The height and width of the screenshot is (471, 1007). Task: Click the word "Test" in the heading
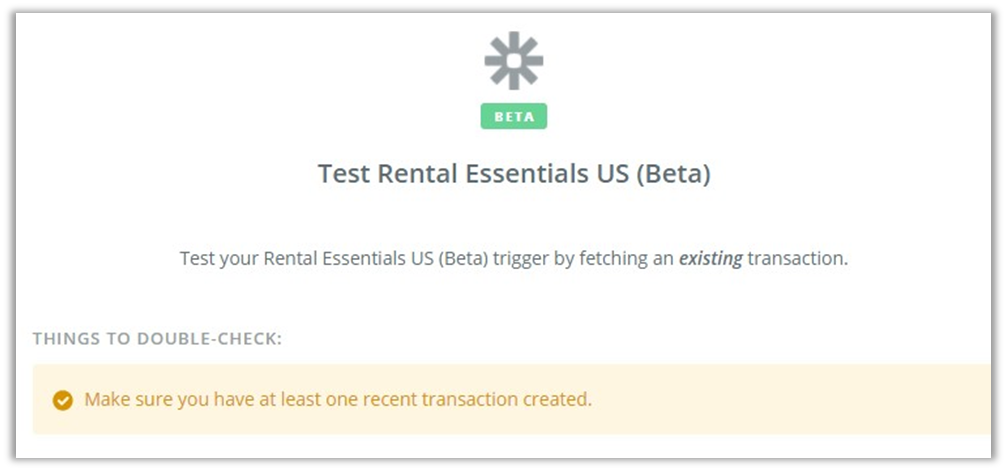[343, 174]
